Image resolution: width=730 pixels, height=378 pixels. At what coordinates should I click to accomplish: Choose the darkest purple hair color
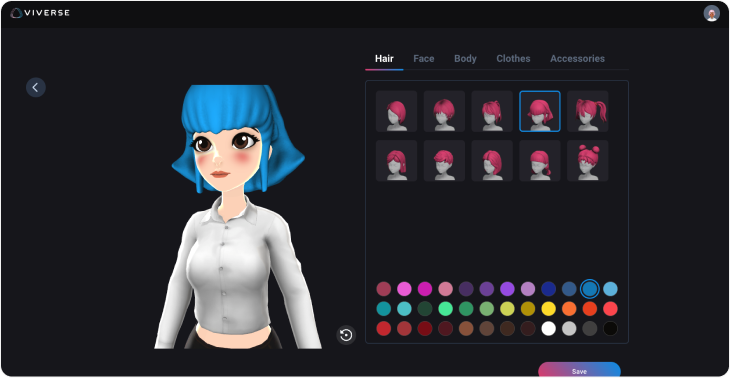click(x=466, y=289)
